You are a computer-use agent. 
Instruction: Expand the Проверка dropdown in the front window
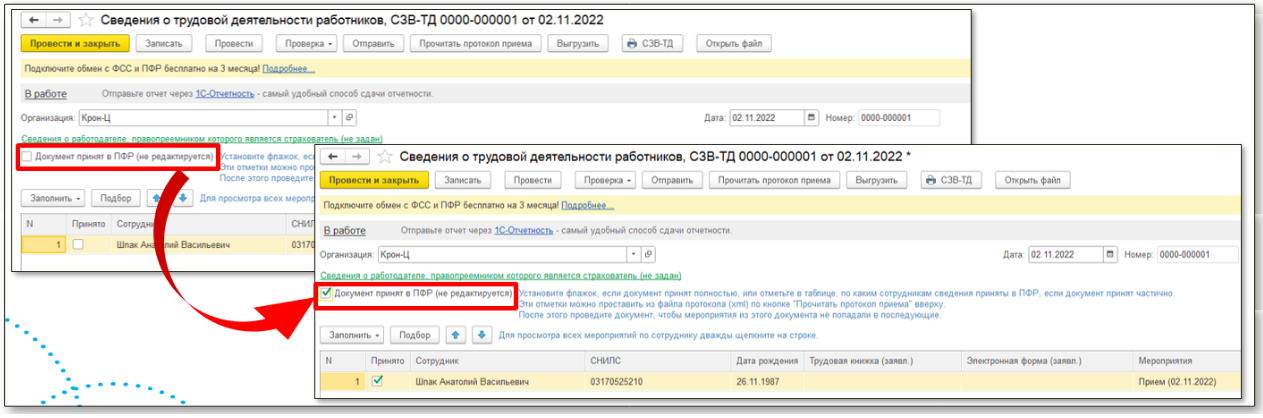coord(603,180)
